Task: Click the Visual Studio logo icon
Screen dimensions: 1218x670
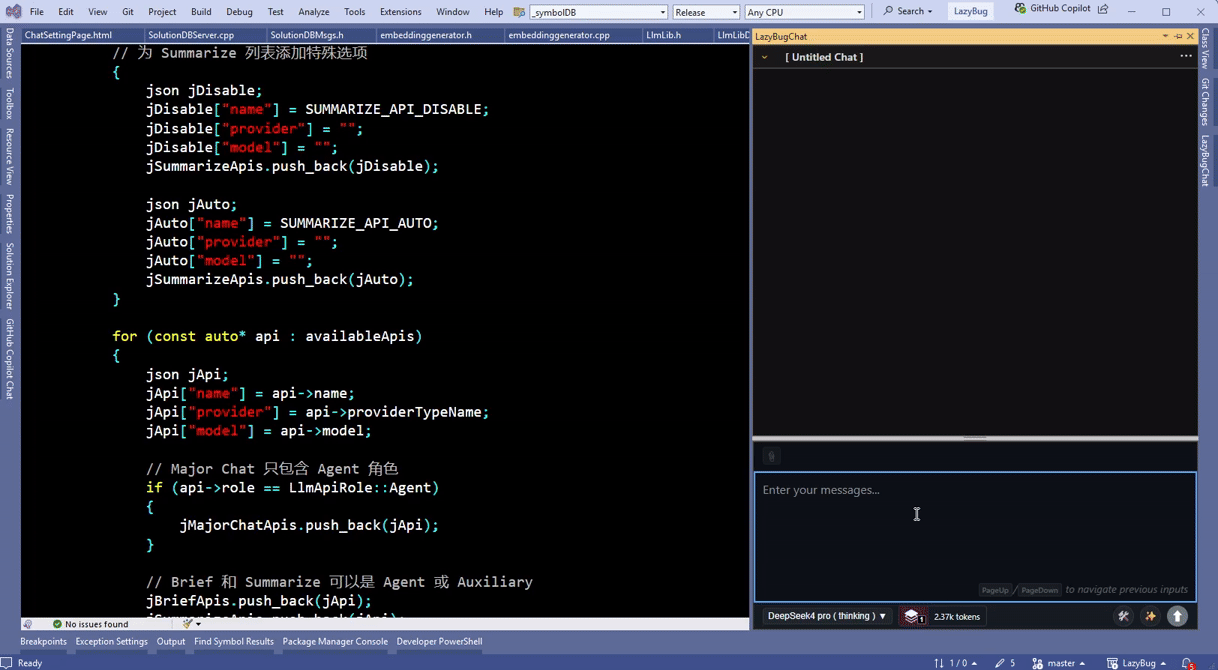Action: tap(13, 12)
